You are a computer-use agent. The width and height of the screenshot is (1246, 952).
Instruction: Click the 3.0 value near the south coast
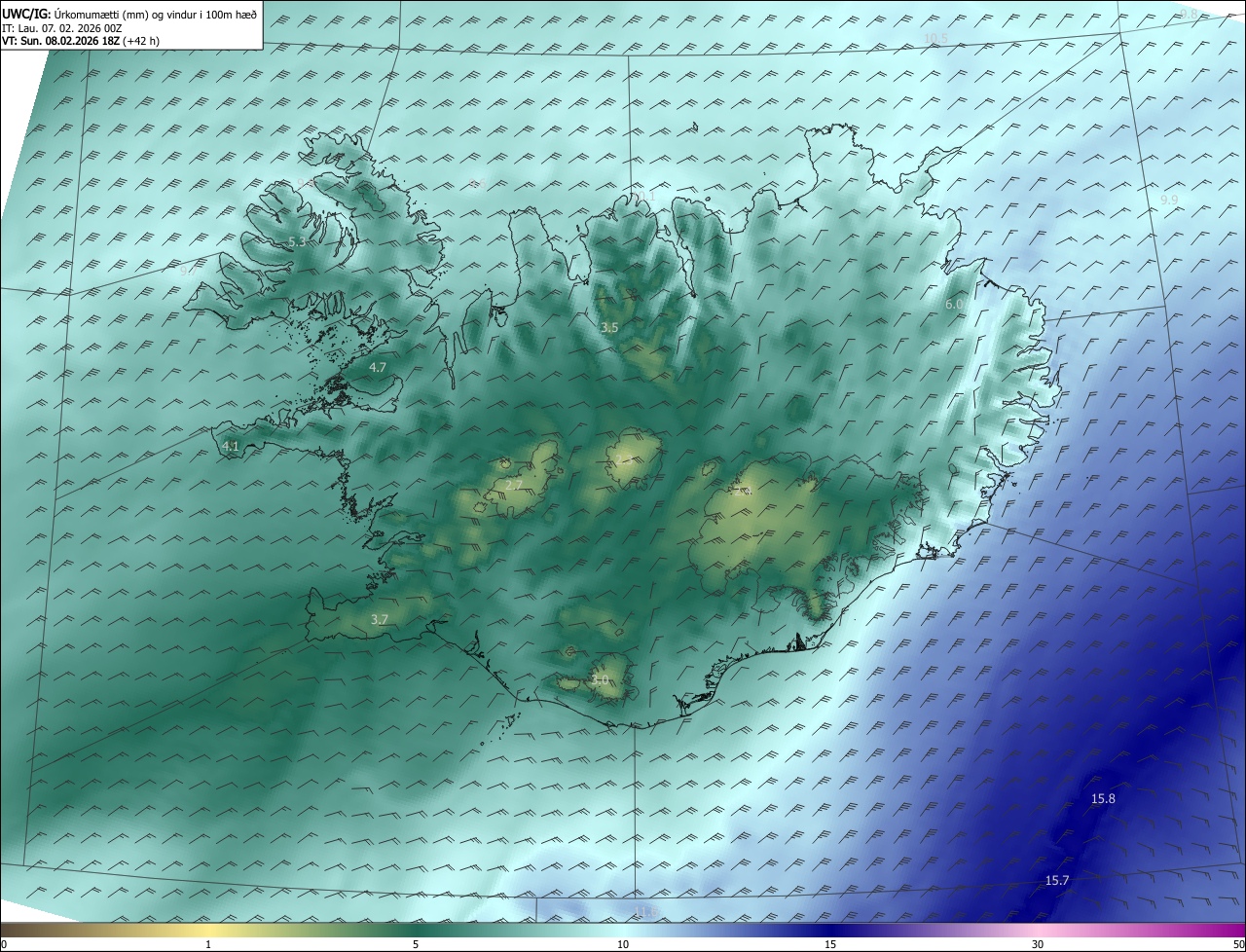point(601,679)
